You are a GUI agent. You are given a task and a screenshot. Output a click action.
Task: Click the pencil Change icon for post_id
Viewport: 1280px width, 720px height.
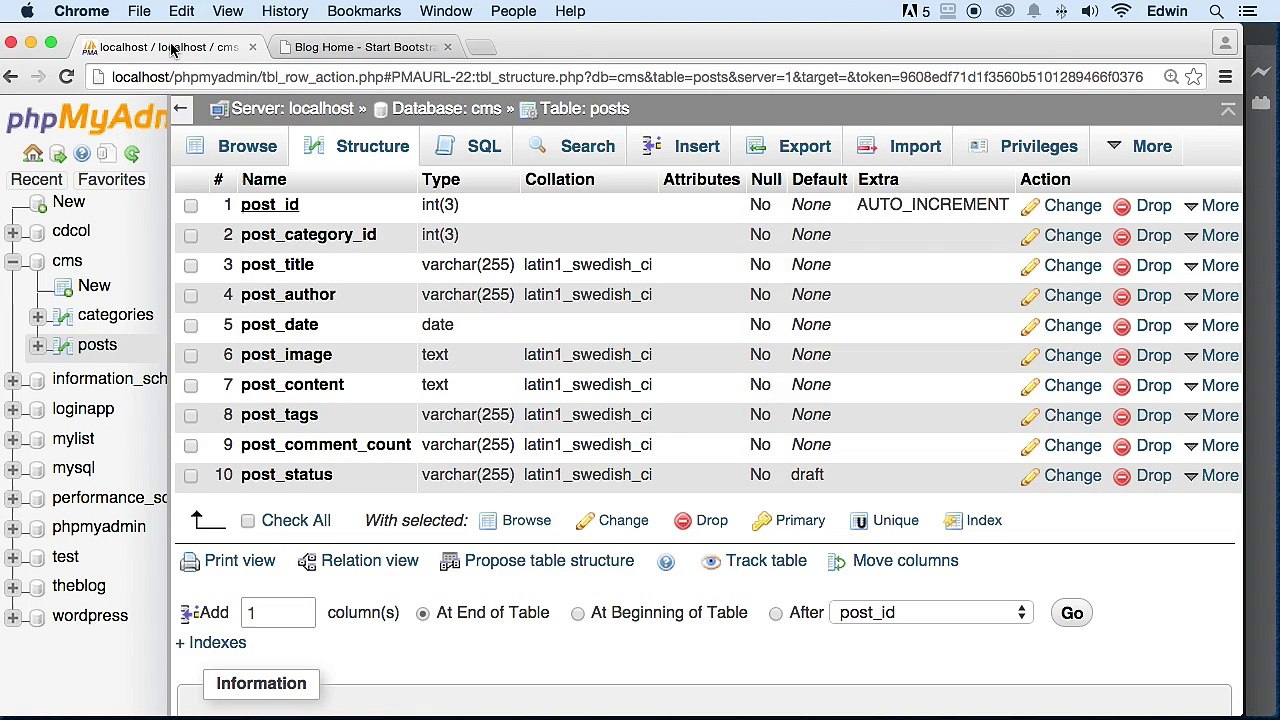(x=1030, y=206)
